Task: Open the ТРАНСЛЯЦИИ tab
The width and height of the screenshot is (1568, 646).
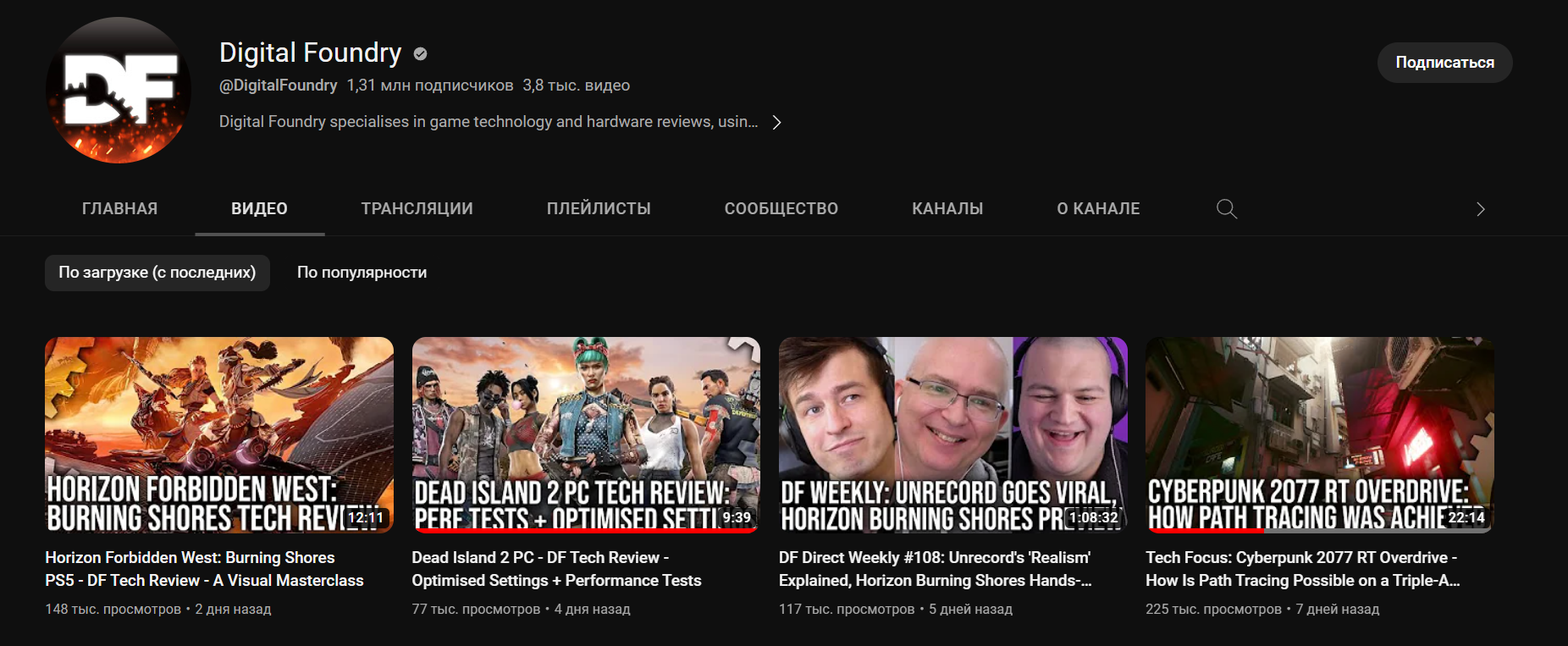Action: coord(417,209)
